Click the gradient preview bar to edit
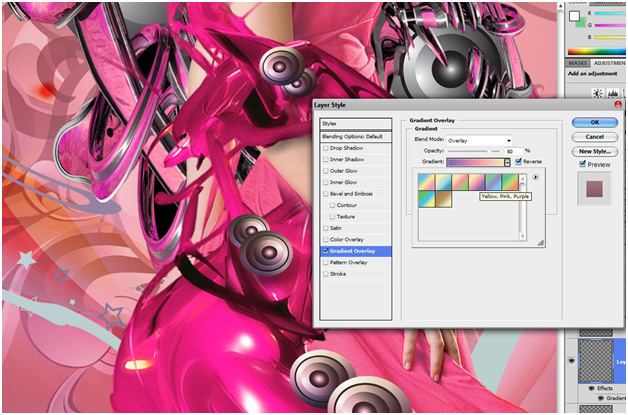Viewport: 628px width, 415px height. 475,162
